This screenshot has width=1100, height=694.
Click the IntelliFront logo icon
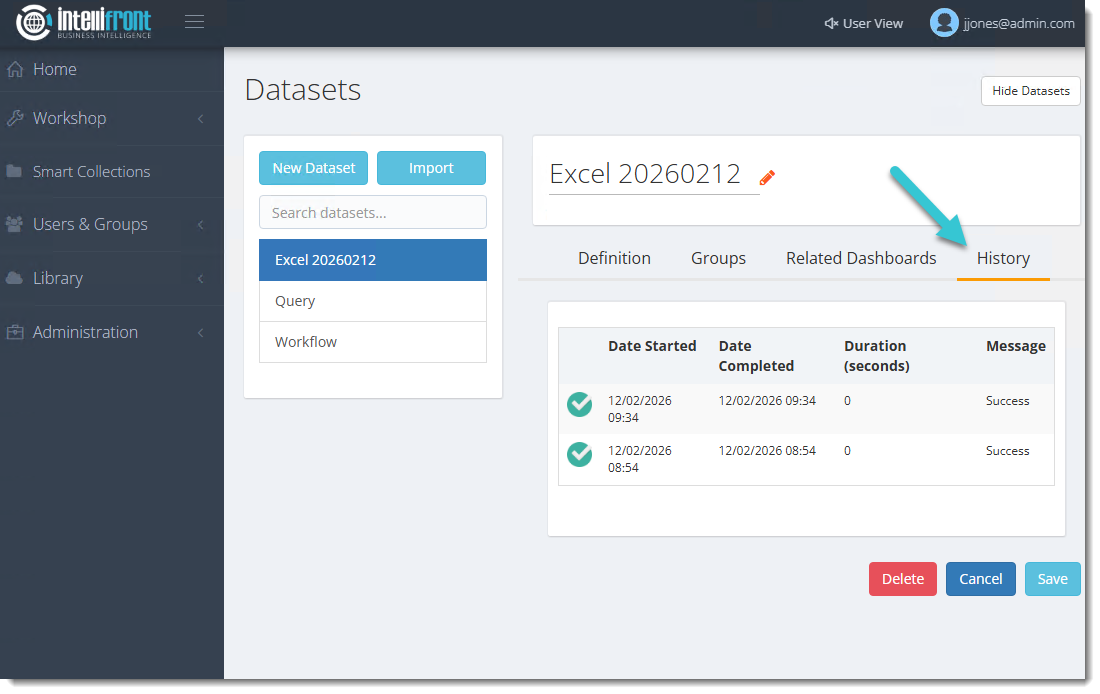coord(33,23)
